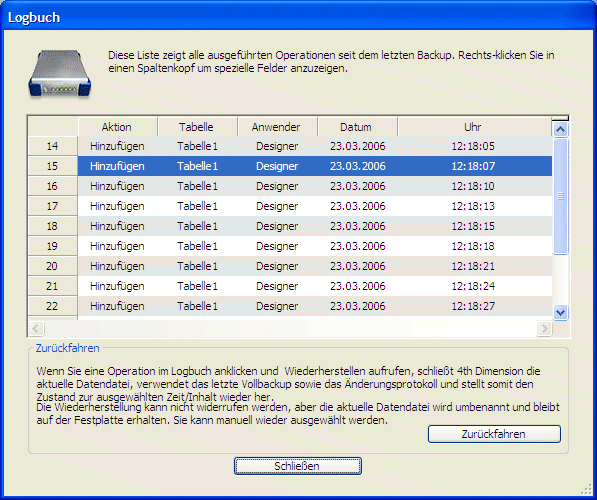Image resolution: width=597 pixels, height=500 pixels.
Task: Sort by the Aktion column header
Action: [x=118, y=127]
